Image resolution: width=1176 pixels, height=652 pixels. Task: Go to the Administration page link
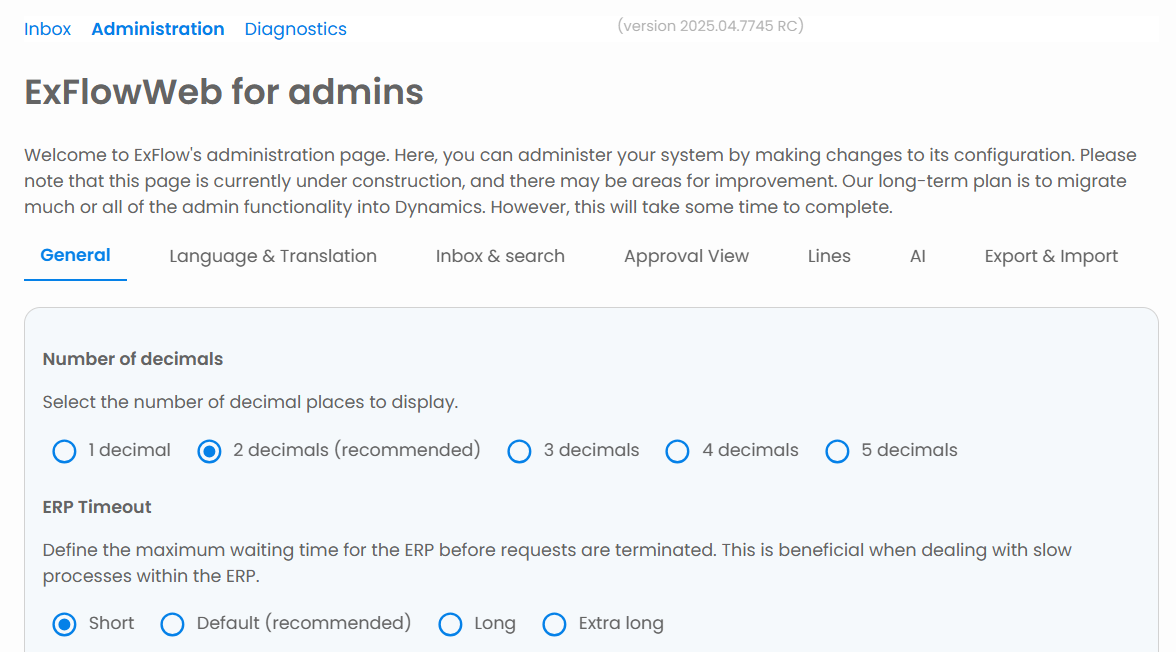158,29
